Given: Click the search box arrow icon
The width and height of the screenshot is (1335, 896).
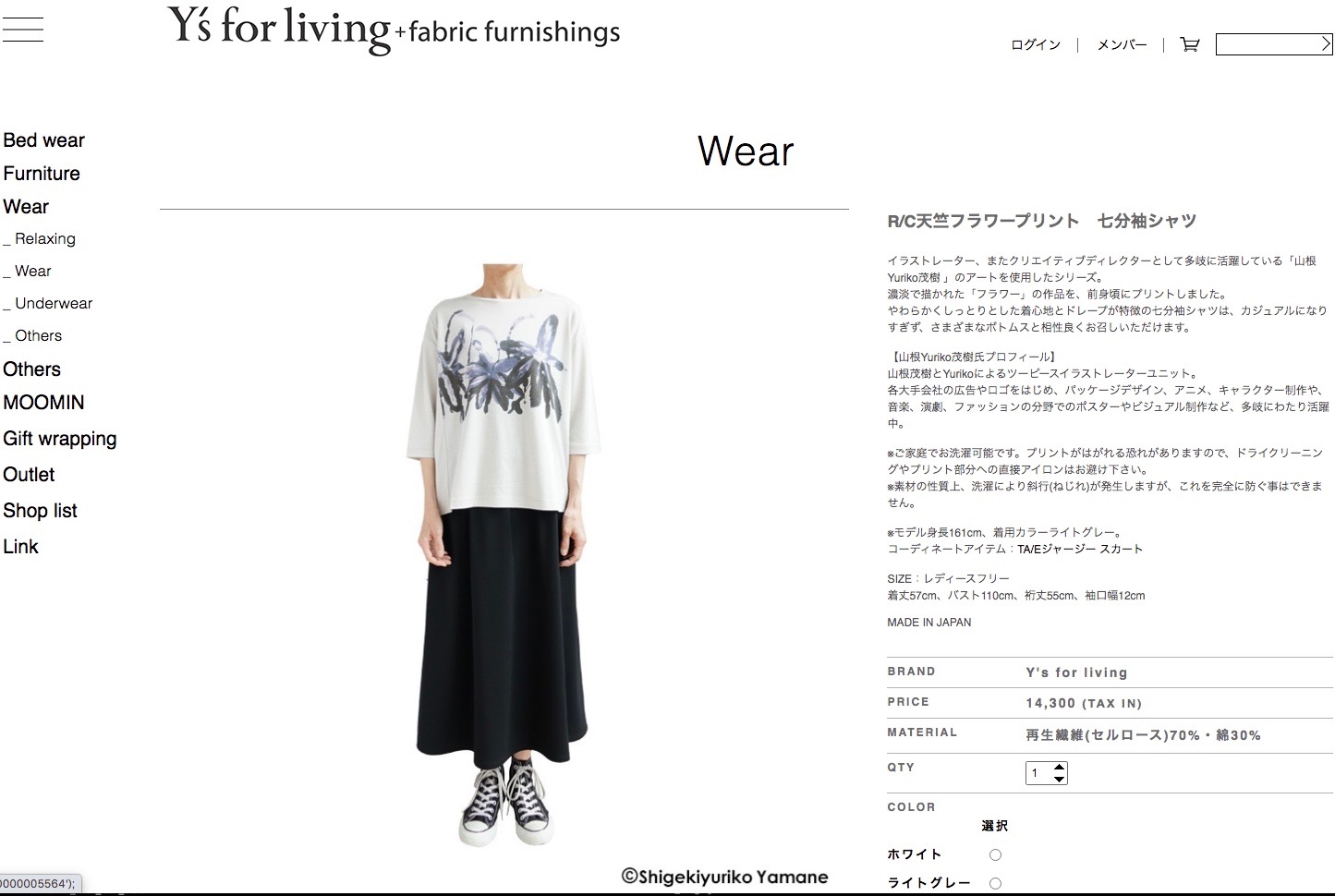Looking at the screenshot, I should [x=1326, y=43].
